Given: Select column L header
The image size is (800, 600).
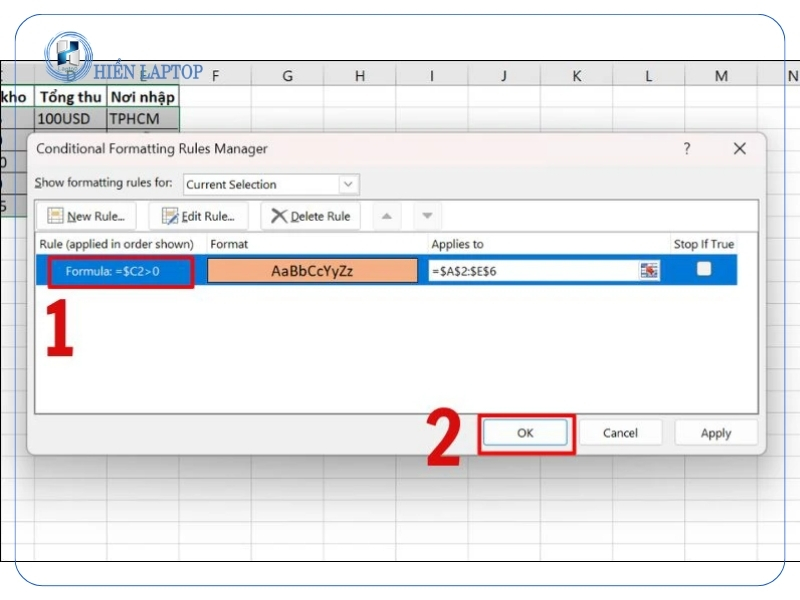Looking at the screenshot, I should [x=648, y=76].
